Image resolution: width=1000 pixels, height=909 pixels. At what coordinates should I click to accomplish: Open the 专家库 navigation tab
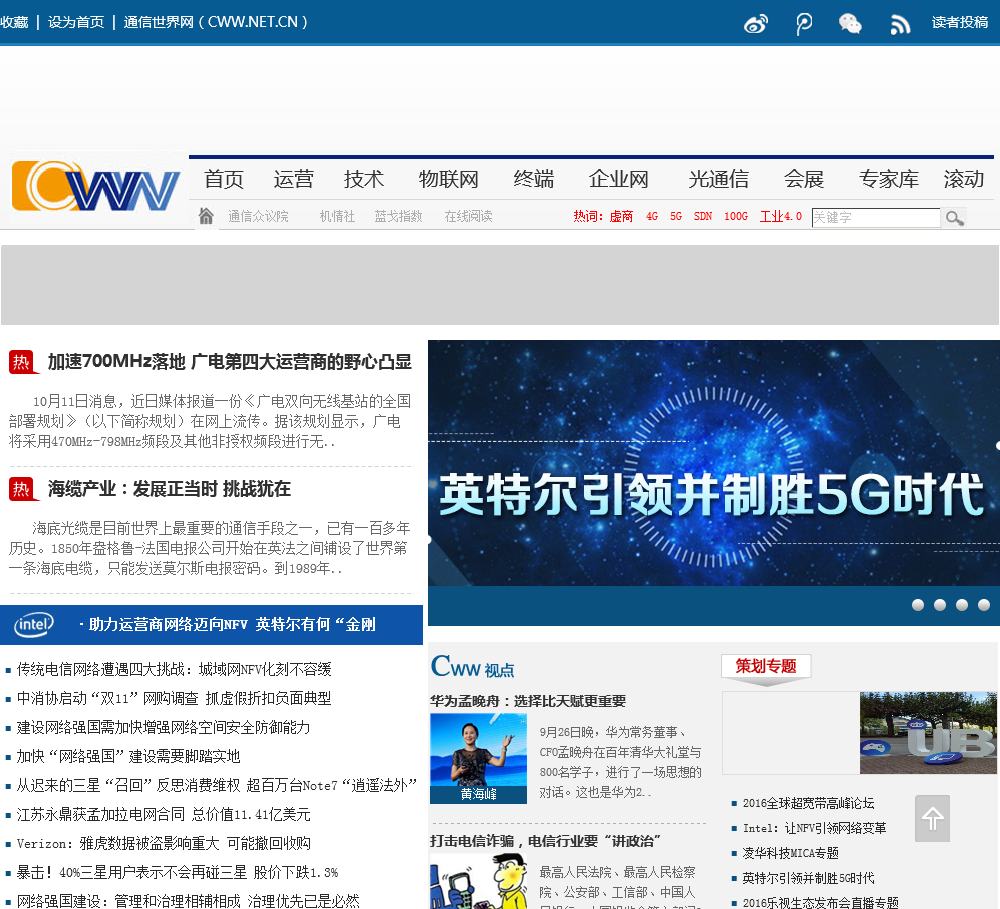click(889, 179)
